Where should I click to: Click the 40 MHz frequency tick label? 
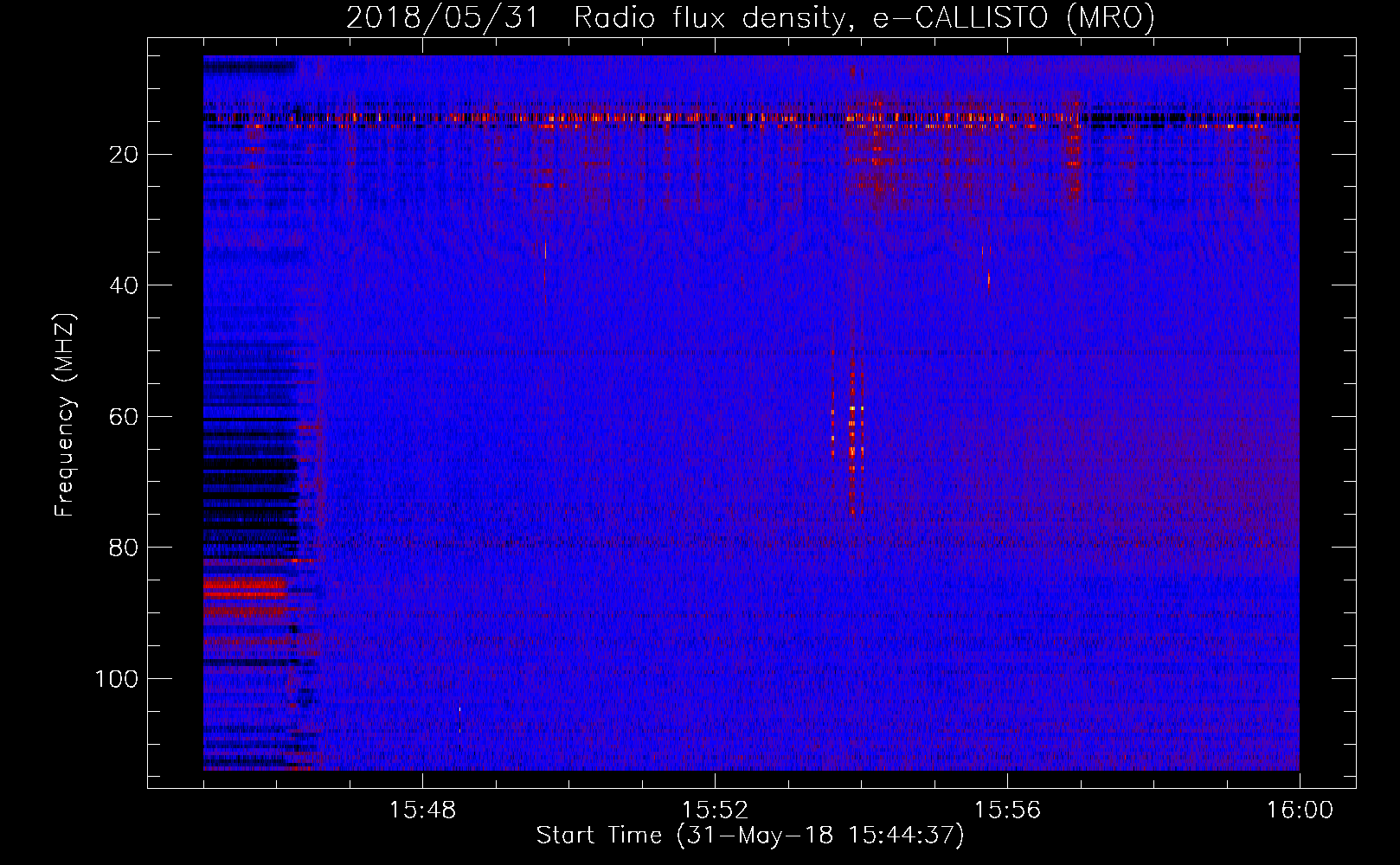[x=125, y=285]
